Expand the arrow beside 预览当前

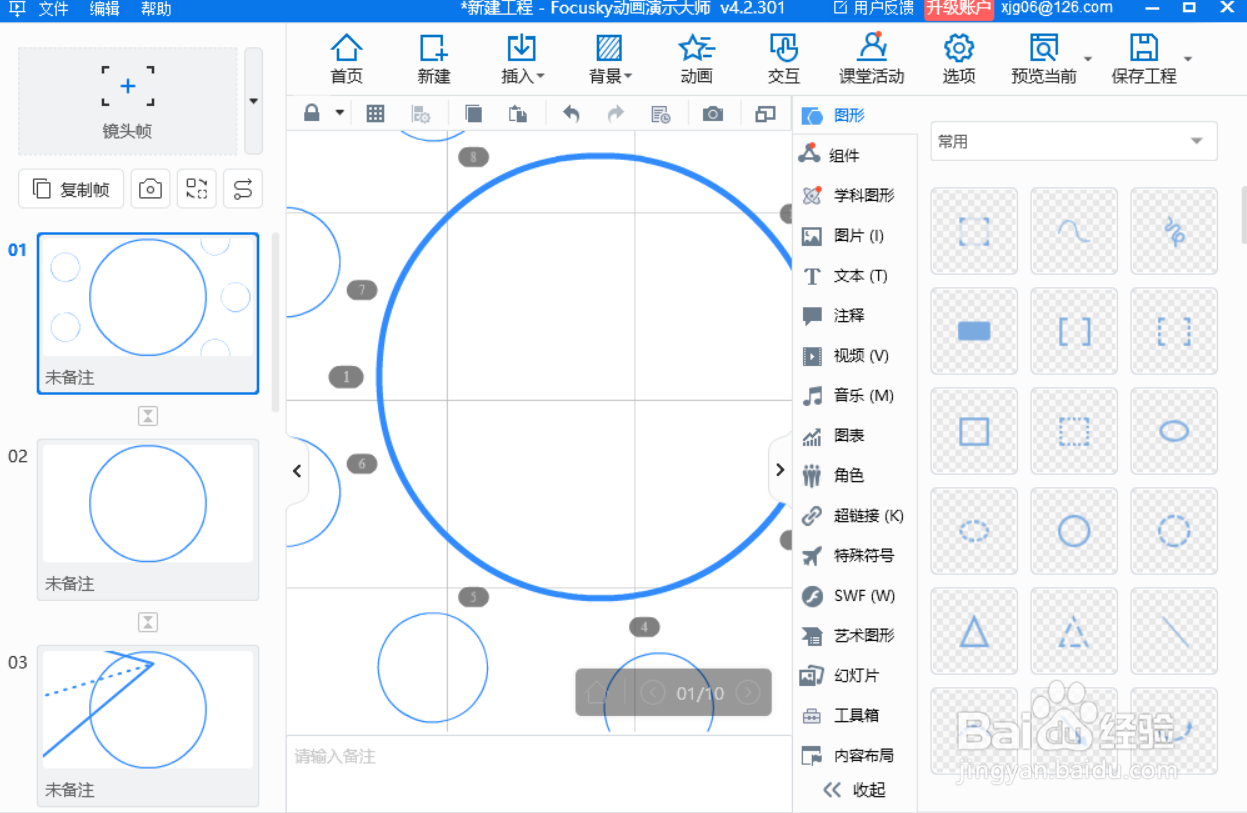coord(1088,59)
